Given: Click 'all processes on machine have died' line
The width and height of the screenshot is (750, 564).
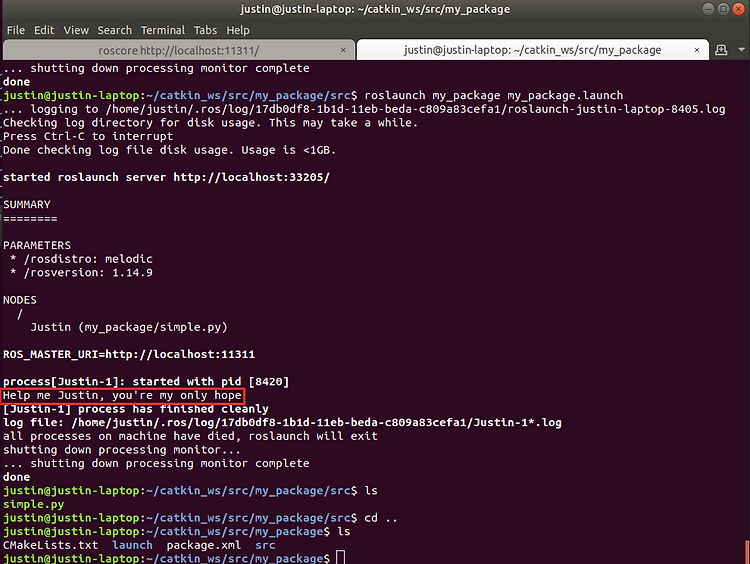Looking at the screenshot, I should [190, 436].
